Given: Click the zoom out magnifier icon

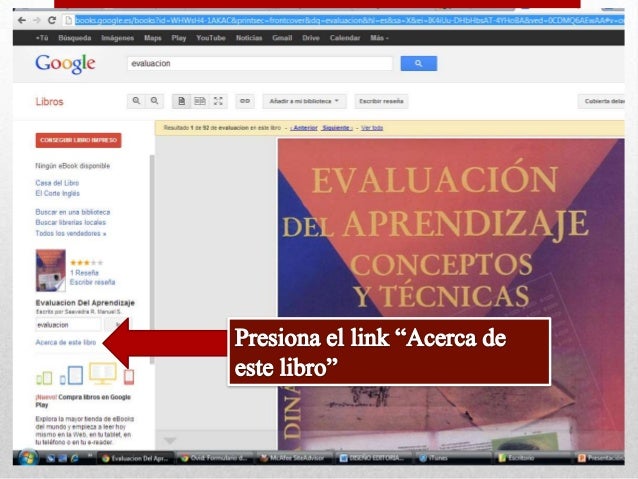Looking at the screenshot, I should [x=155, y=101].
